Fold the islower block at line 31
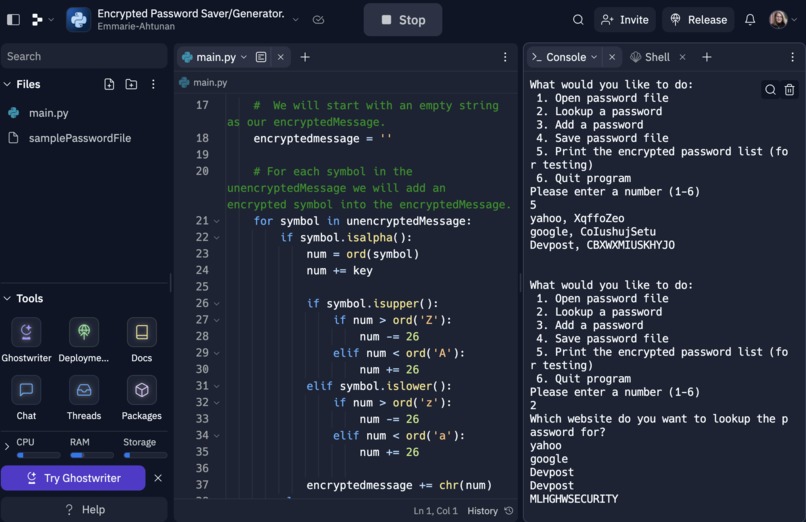The width and height of the screenshot is (806, 522). pos(216,386)
